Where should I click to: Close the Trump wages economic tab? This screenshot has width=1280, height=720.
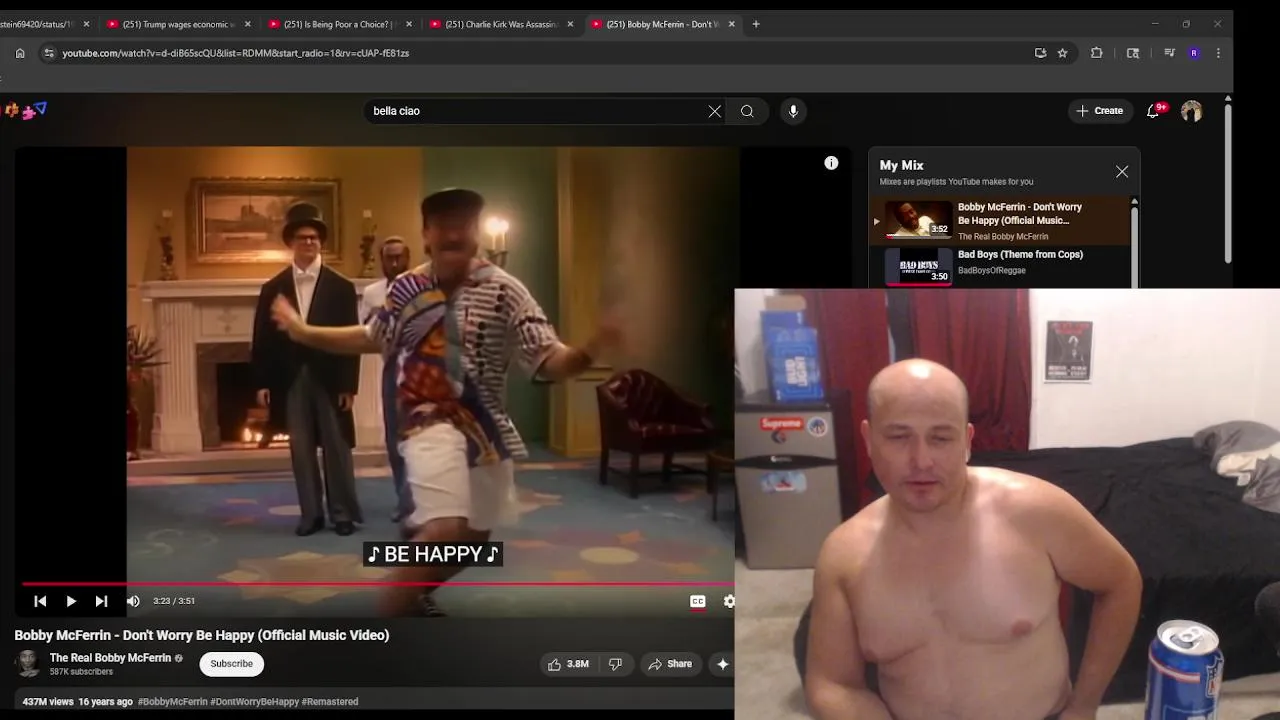[247, 24]
